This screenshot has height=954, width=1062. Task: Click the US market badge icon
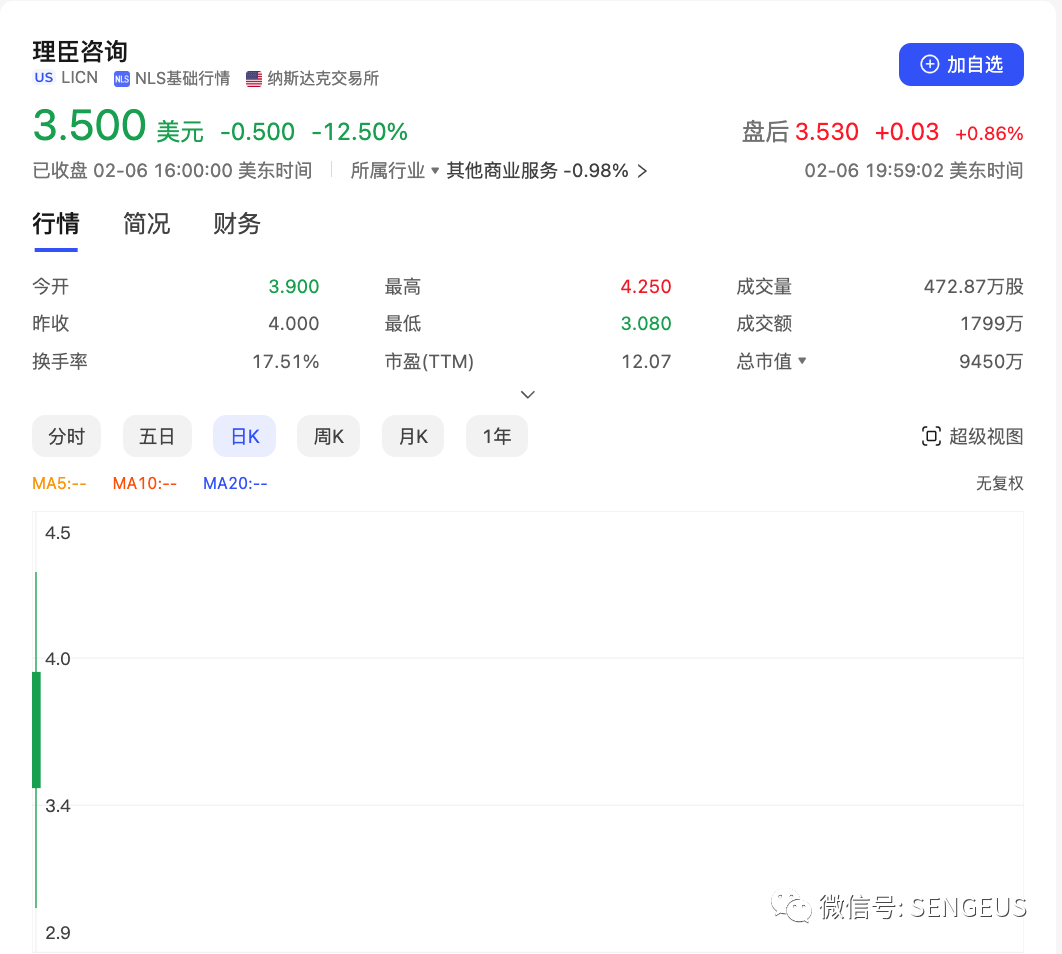(43, 78)
